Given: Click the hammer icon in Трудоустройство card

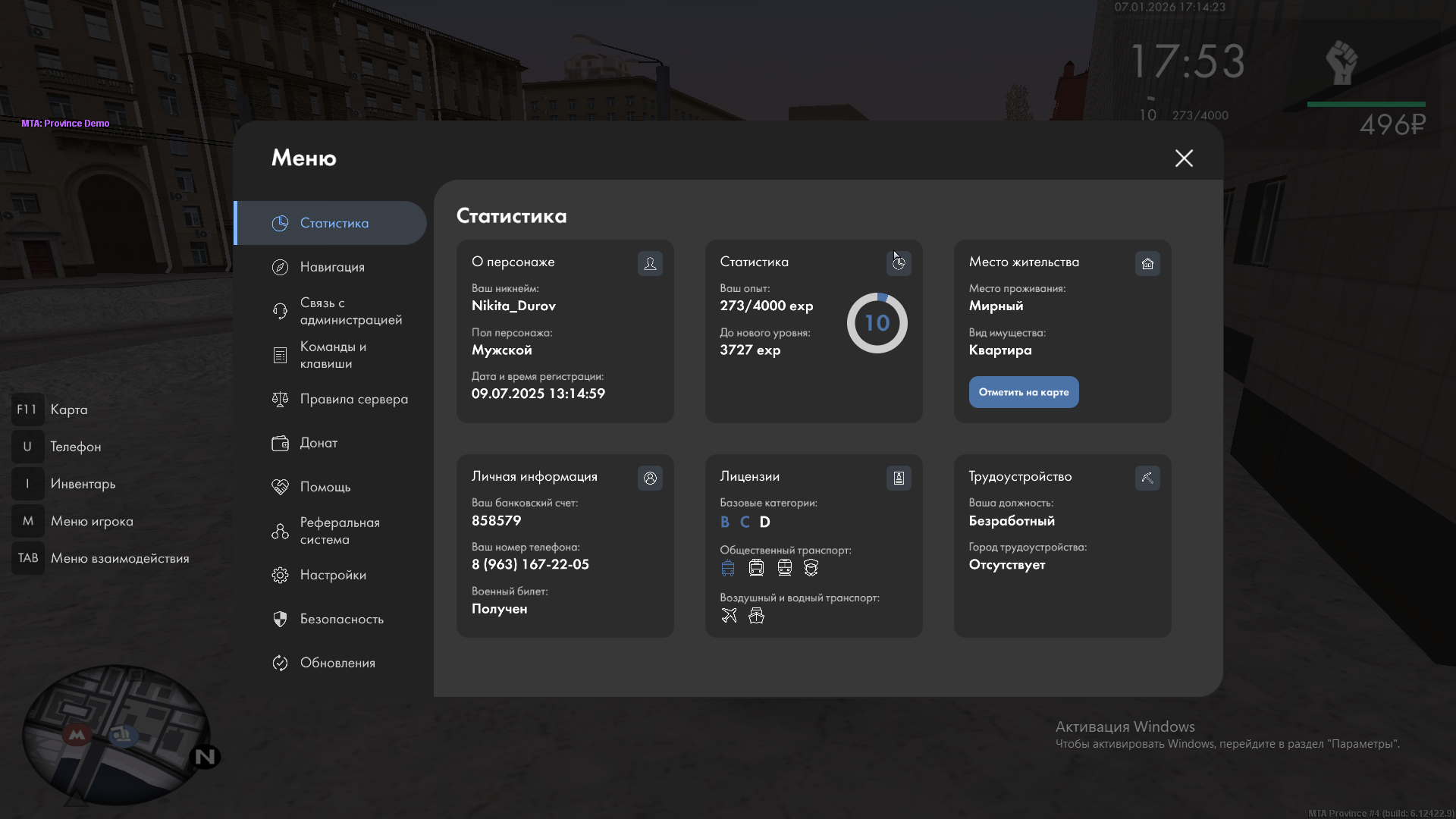Looking at the screenshot, I should point(1147,478).
